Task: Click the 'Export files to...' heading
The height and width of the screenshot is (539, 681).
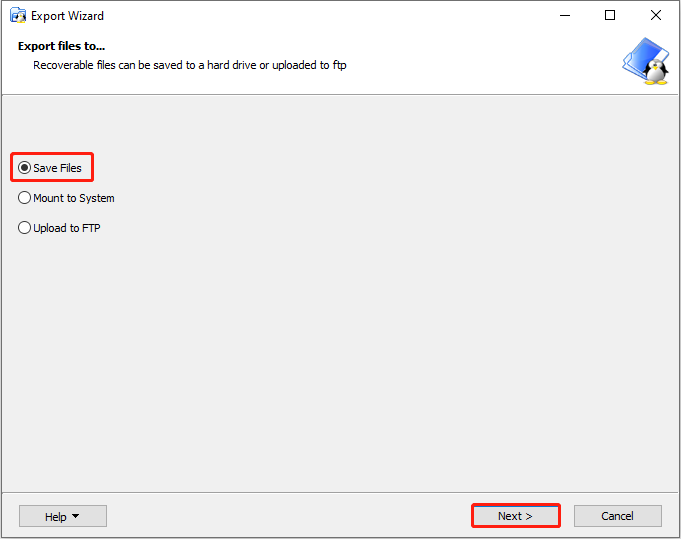Action: pos(61,46)
